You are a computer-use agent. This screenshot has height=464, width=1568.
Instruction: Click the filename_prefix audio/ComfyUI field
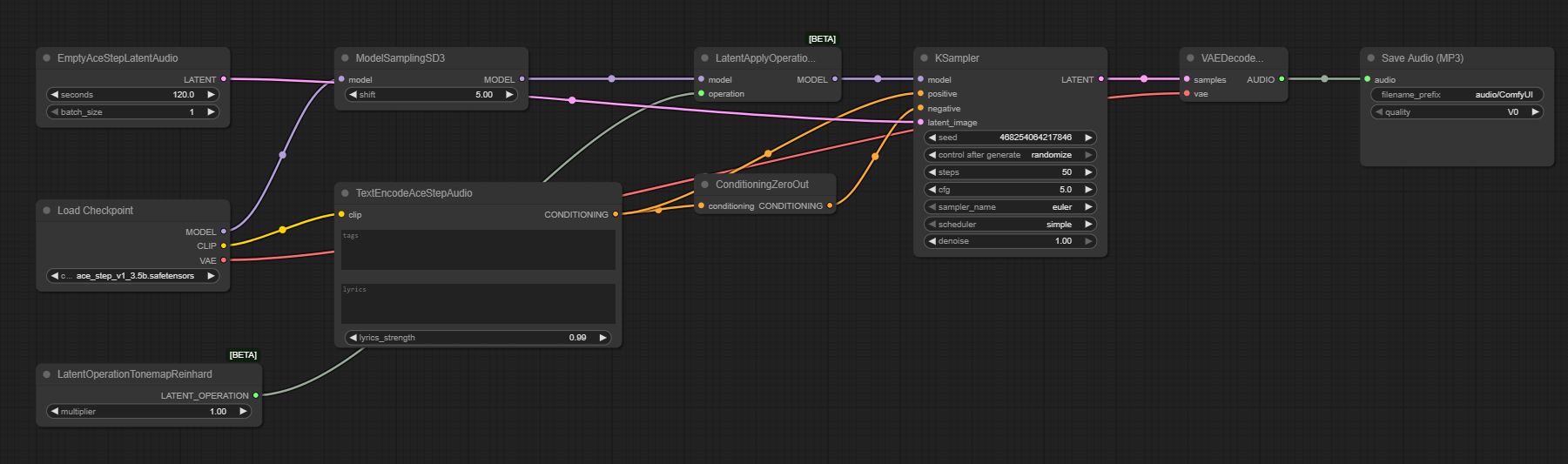coord(1457,95)
